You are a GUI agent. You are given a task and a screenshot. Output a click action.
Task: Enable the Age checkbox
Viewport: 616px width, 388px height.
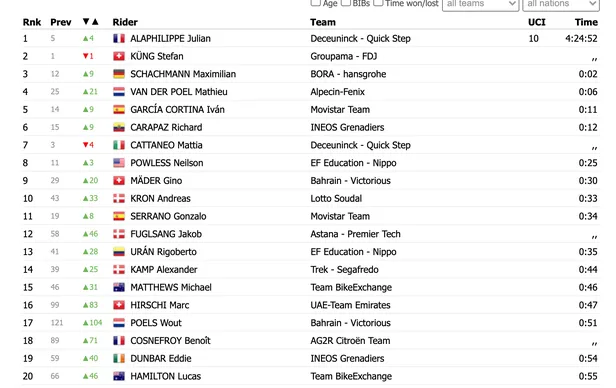pos(315,3)
